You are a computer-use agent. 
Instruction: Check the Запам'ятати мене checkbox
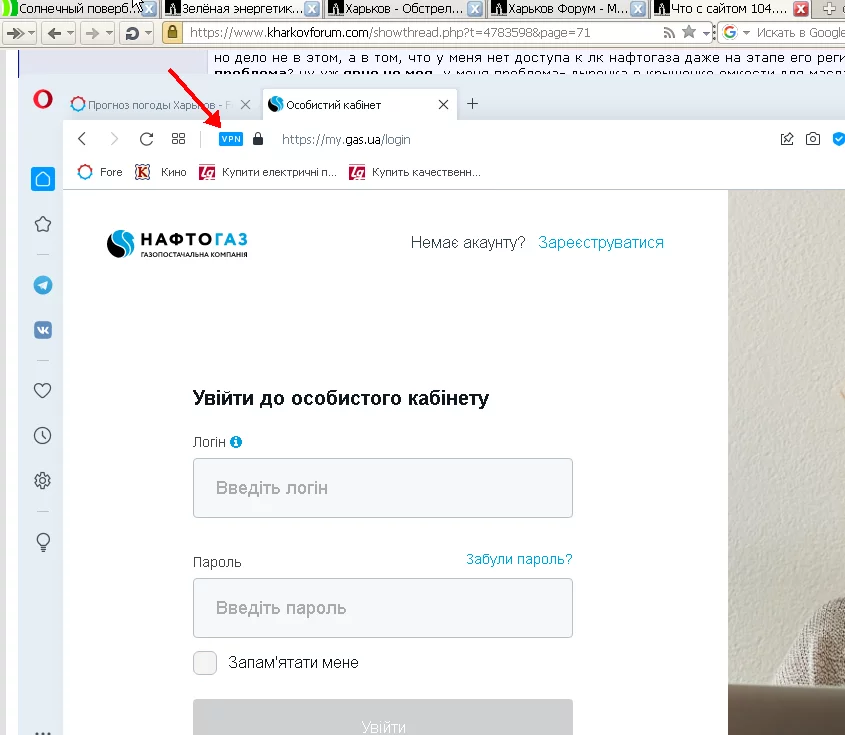(205, 663)
